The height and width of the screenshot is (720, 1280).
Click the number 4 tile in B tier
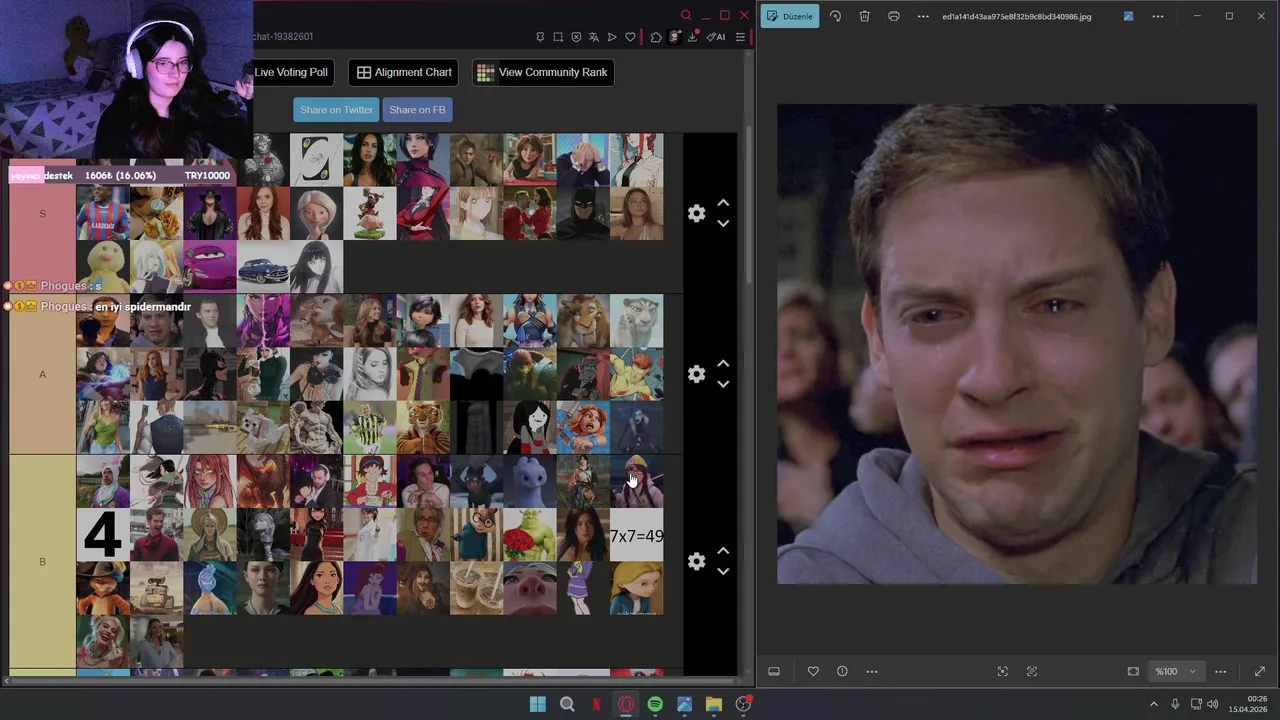(103, 535)
